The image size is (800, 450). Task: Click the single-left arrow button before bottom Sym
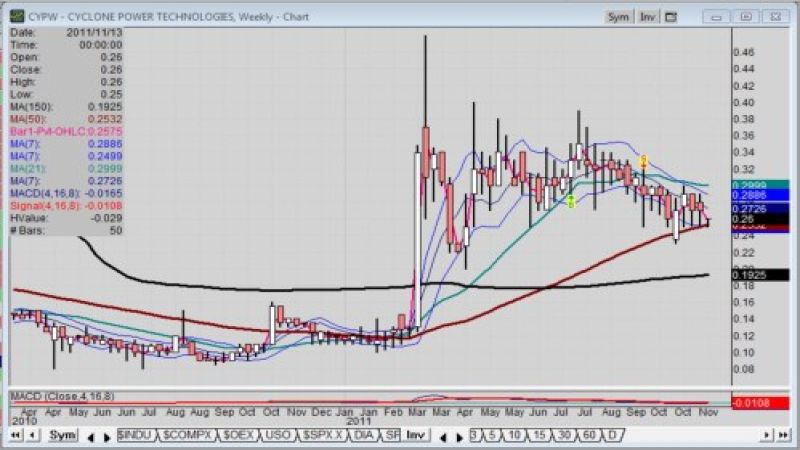coord(33,435)
